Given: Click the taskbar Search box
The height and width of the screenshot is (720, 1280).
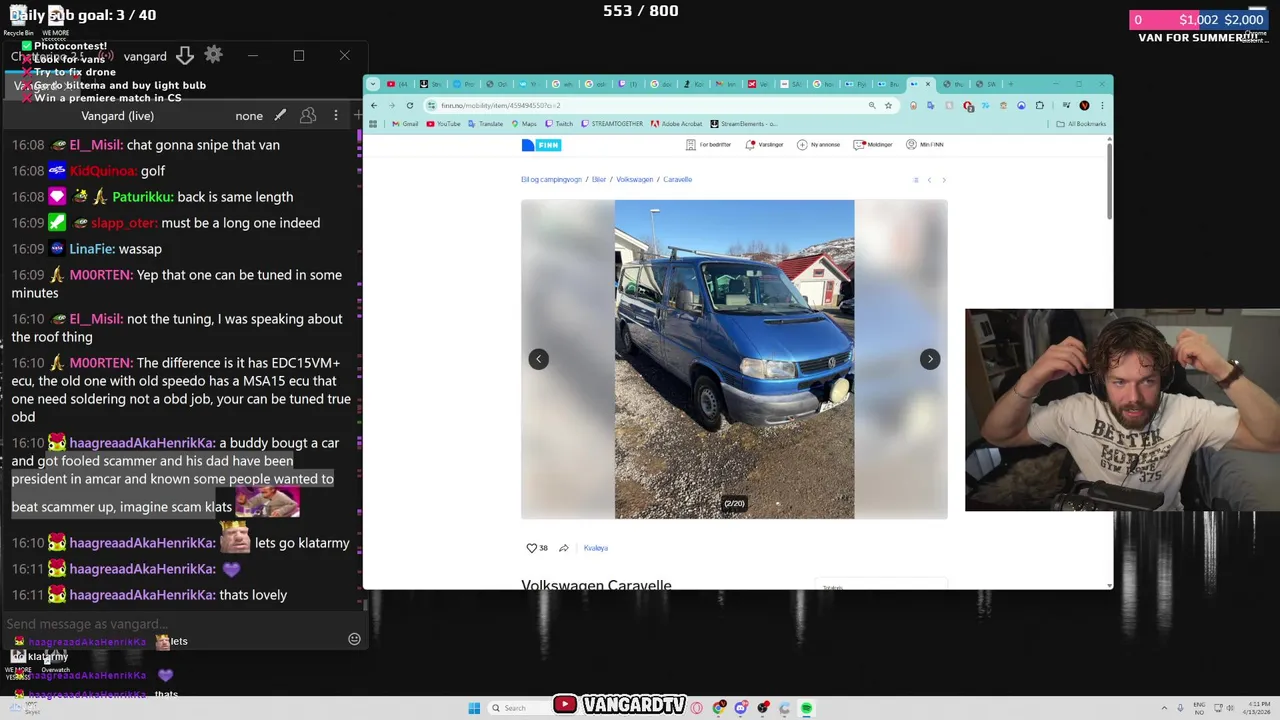Looking at the screenshot, I should [x=519, y=708].
